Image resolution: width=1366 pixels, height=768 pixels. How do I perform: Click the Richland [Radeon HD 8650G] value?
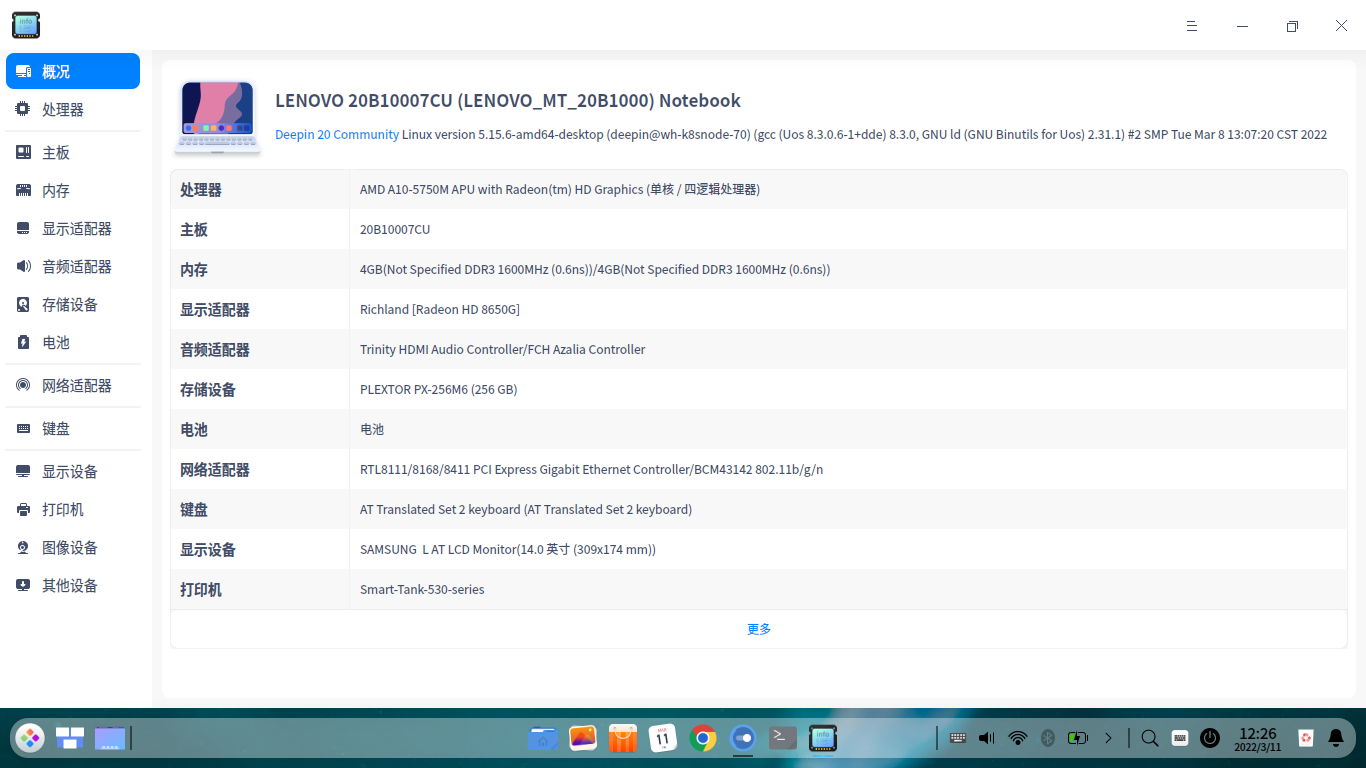click(440, 309)
